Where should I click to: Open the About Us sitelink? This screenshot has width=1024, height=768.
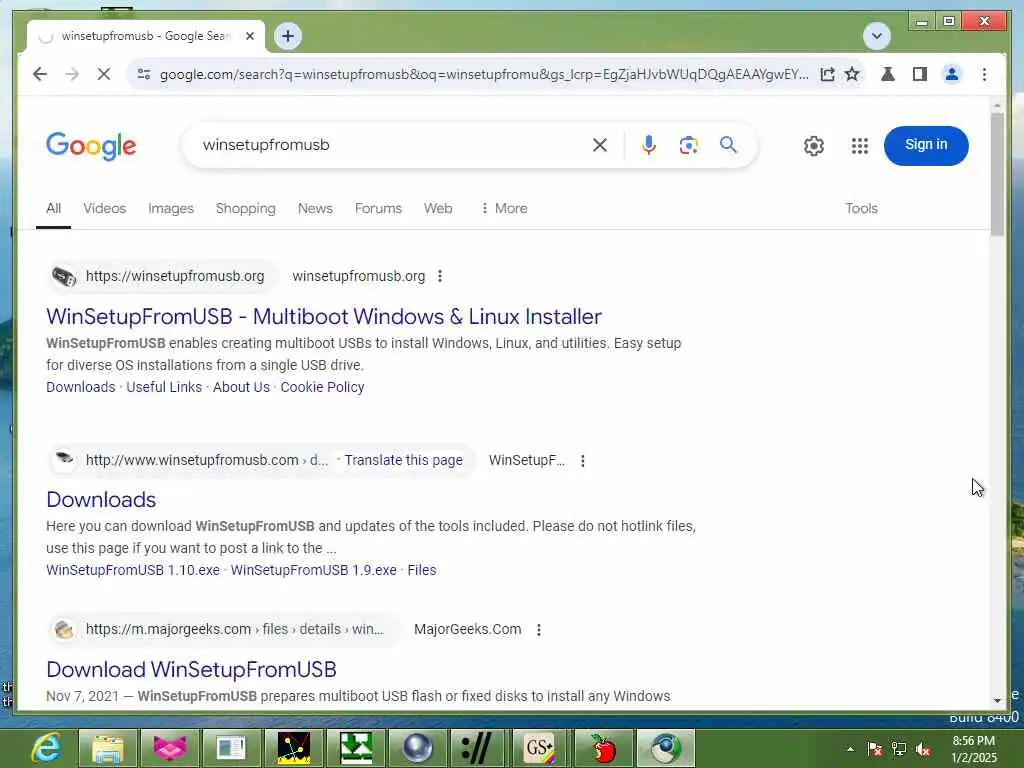(x=241, y=387)
